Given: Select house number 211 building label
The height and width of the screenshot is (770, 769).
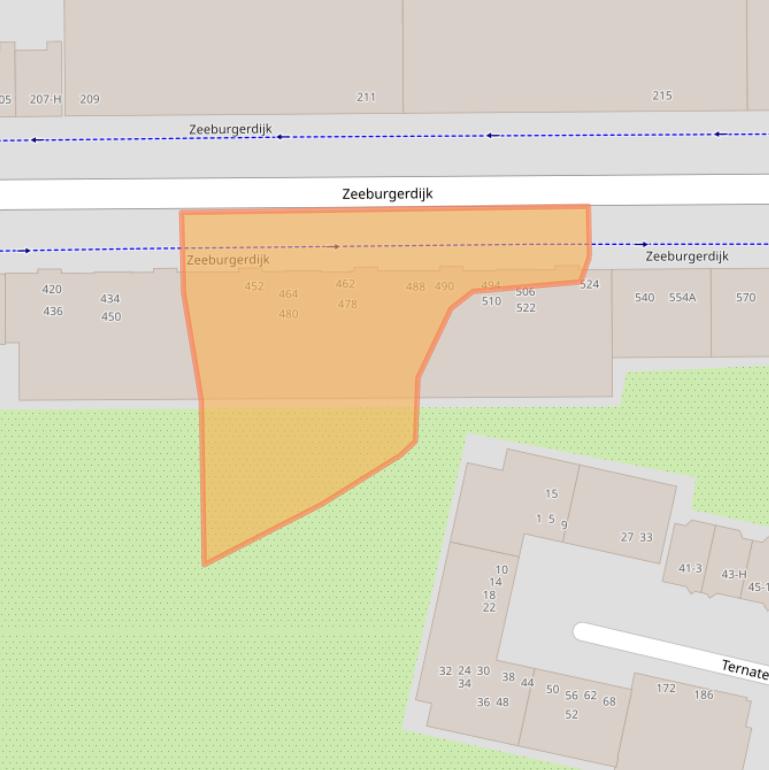Looking at the screenshot, I should point(366,97).
